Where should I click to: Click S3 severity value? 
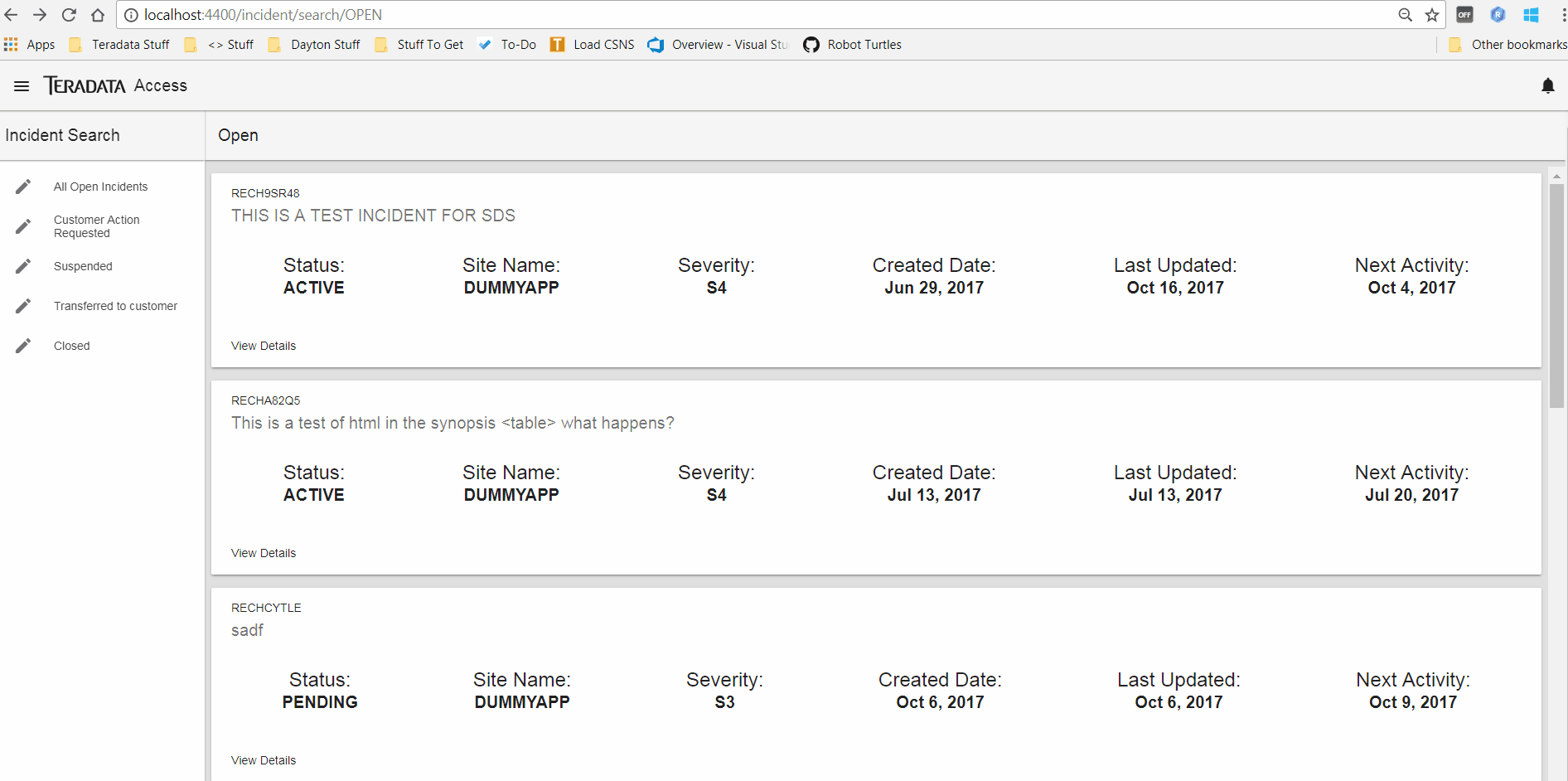tap(724, 702)
